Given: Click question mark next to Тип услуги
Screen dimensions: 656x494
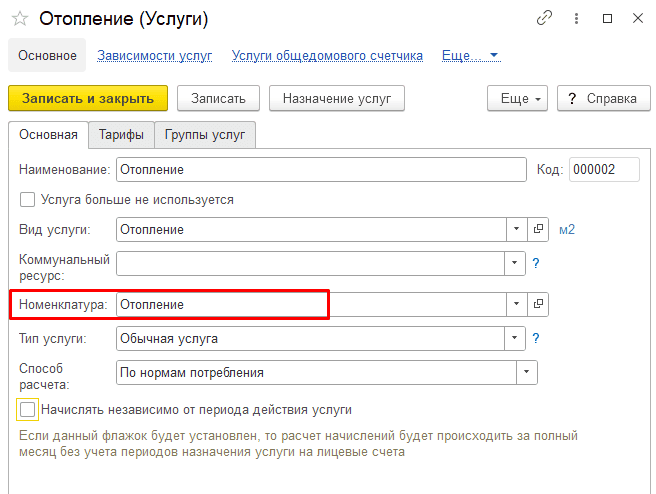Looking at the screenshot, I should click(536, 338).
